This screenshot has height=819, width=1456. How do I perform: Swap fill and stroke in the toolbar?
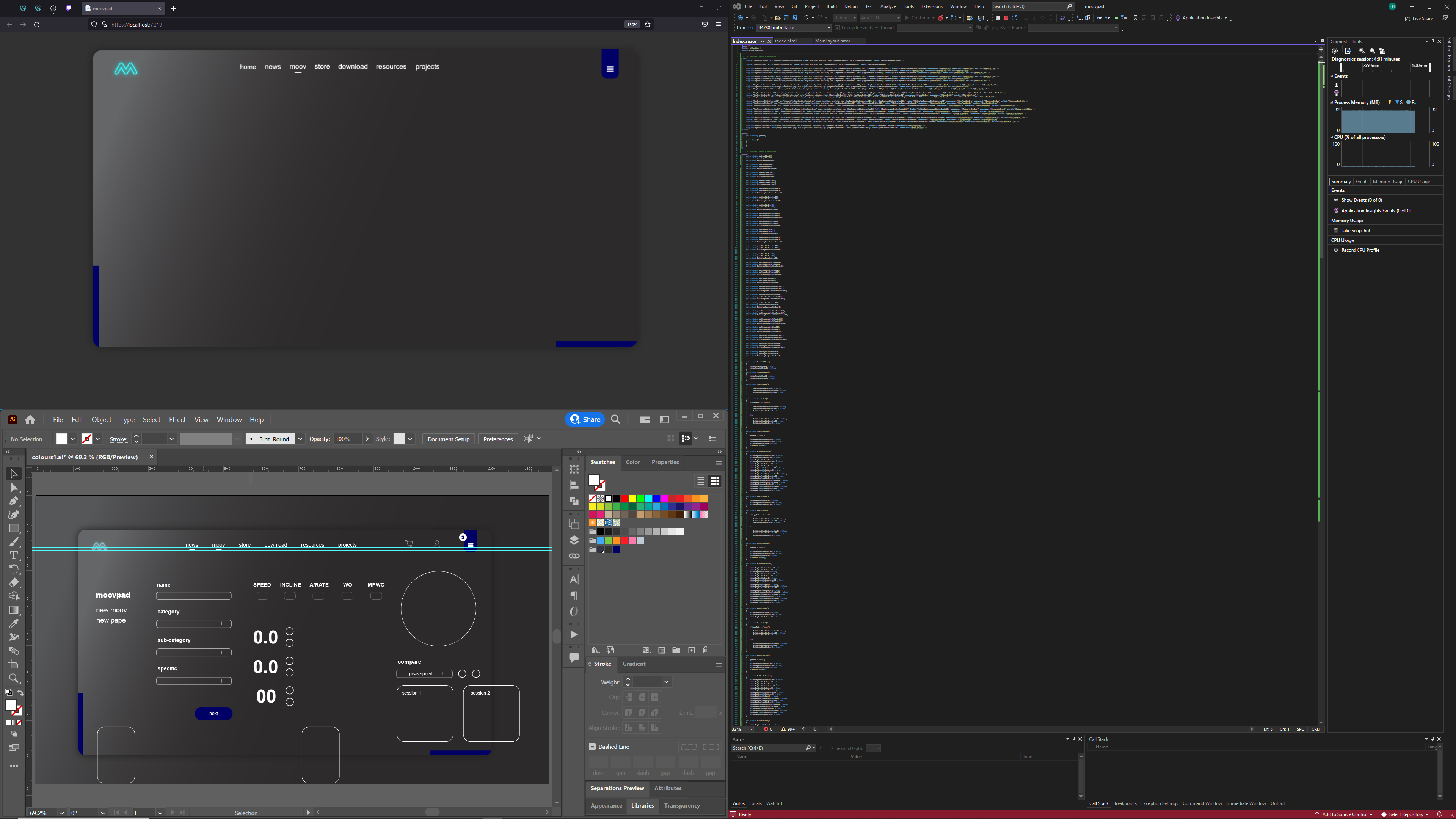coord(20,693)
